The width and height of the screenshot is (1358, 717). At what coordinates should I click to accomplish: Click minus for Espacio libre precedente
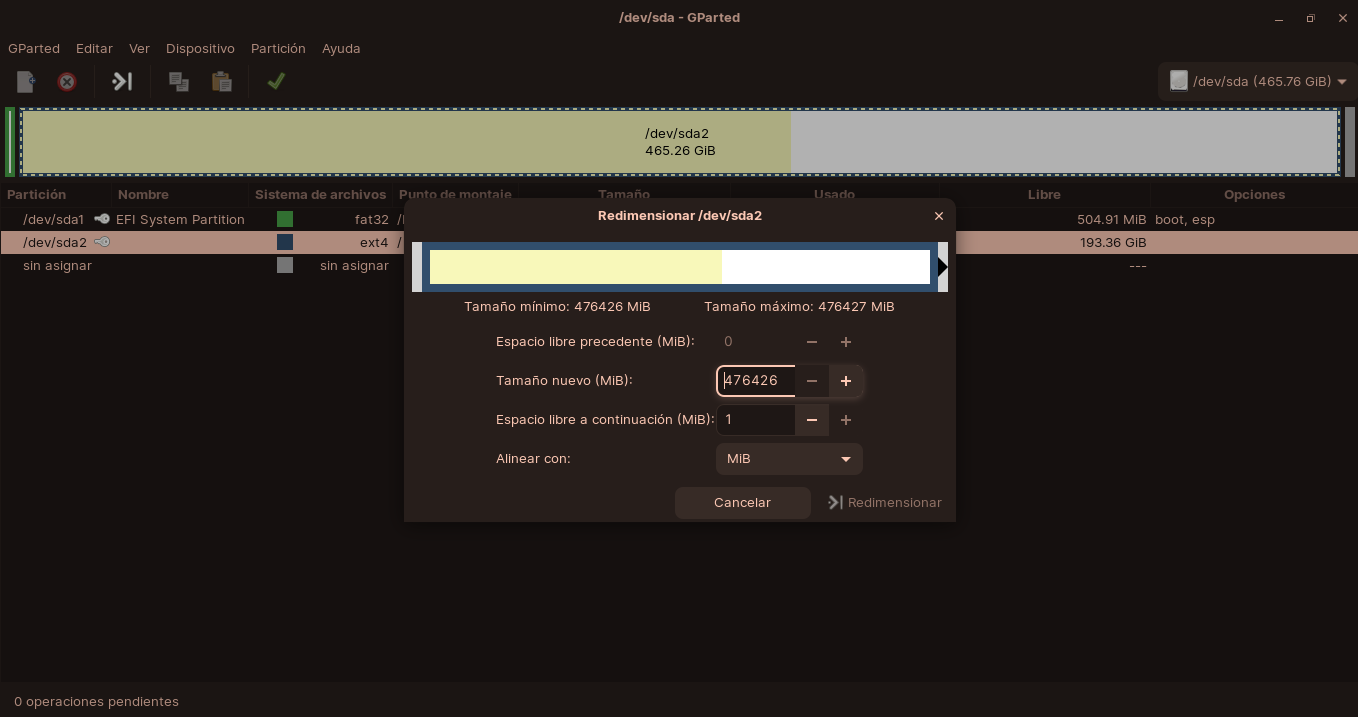click(812, 342)
